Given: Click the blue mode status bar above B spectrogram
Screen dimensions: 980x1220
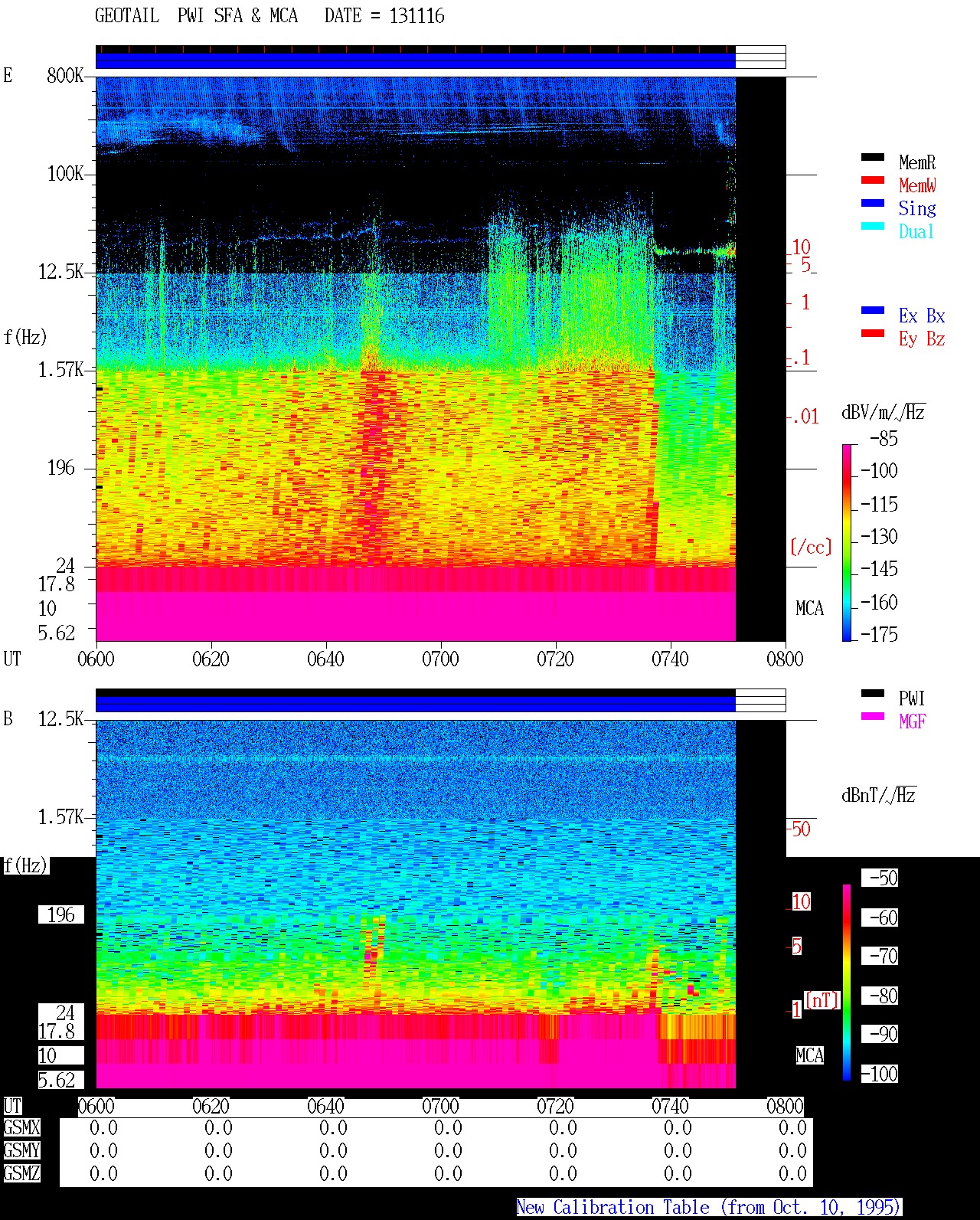Looking at the screenshot, I should [416, 704].
